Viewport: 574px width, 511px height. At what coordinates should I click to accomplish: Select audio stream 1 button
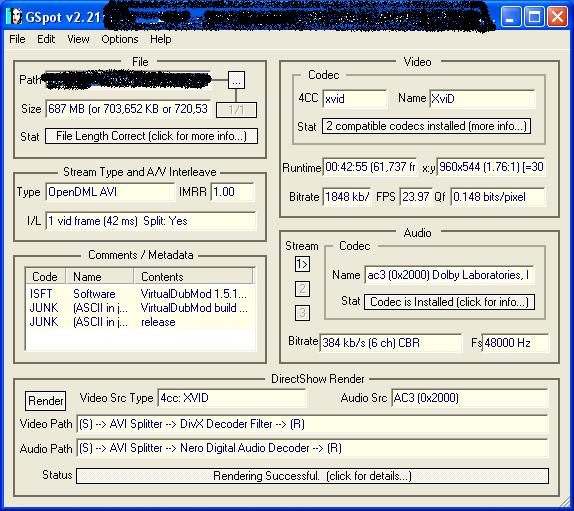(x=302, y=264)
